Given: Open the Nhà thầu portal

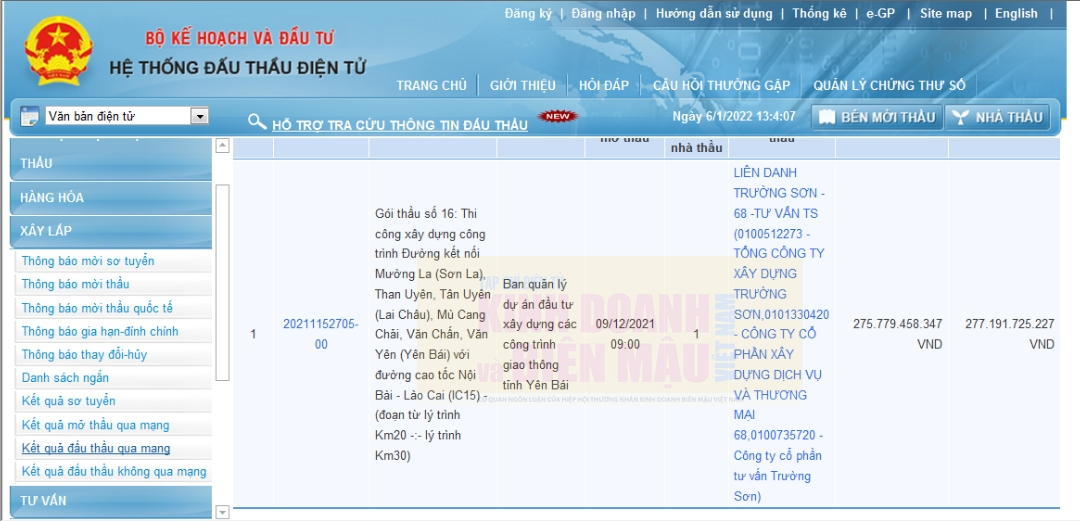Looking at the screenshot, I should (997, 117).
